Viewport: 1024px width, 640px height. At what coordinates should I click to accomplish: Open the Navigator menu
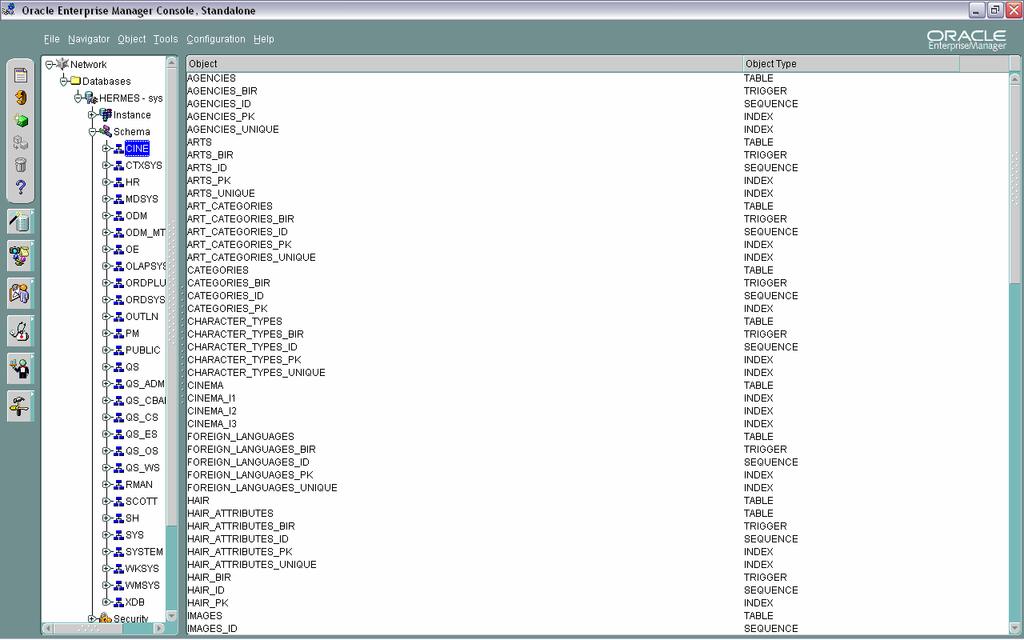click(89, 39)
